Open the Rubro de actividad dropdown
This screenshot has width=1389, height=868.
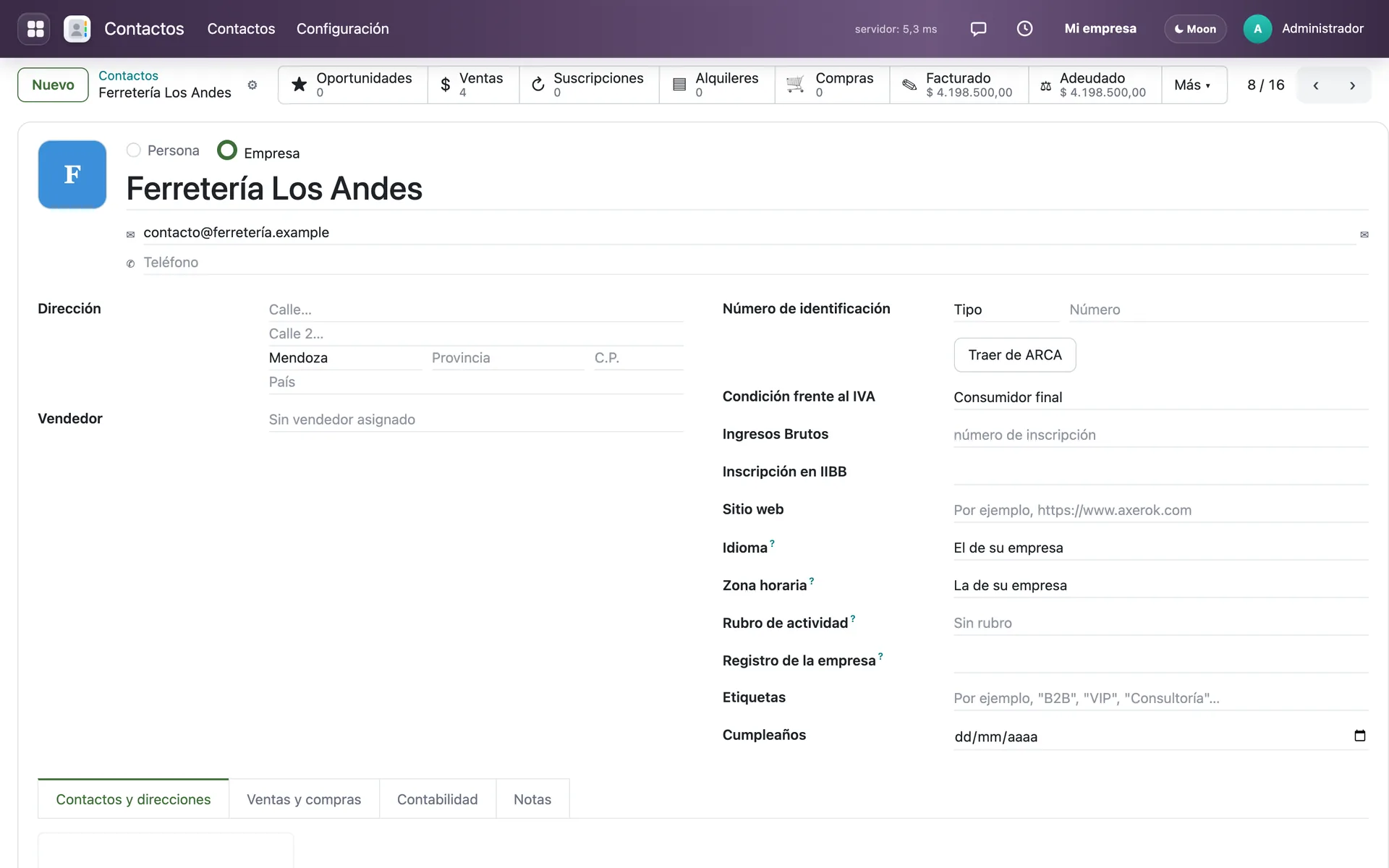coord(1160,623)
